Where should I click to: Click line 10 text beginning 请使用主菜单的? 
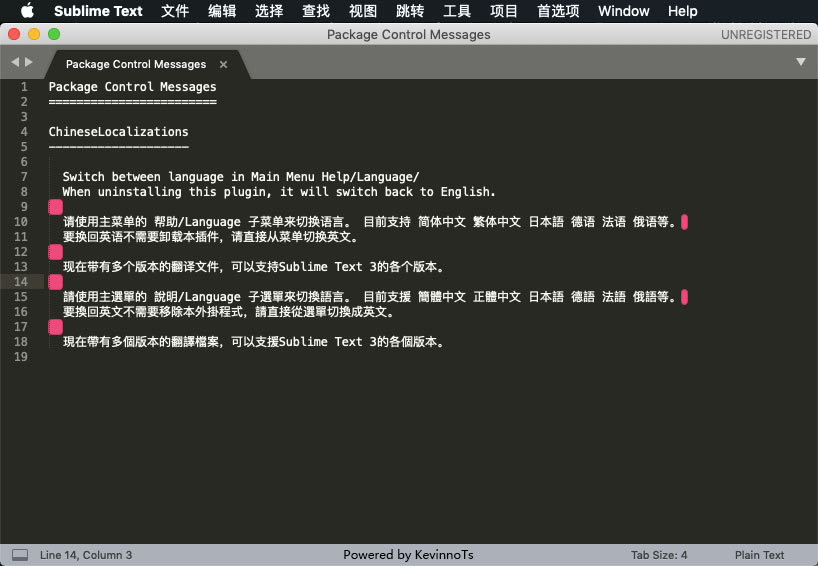[x=369, y=222]
